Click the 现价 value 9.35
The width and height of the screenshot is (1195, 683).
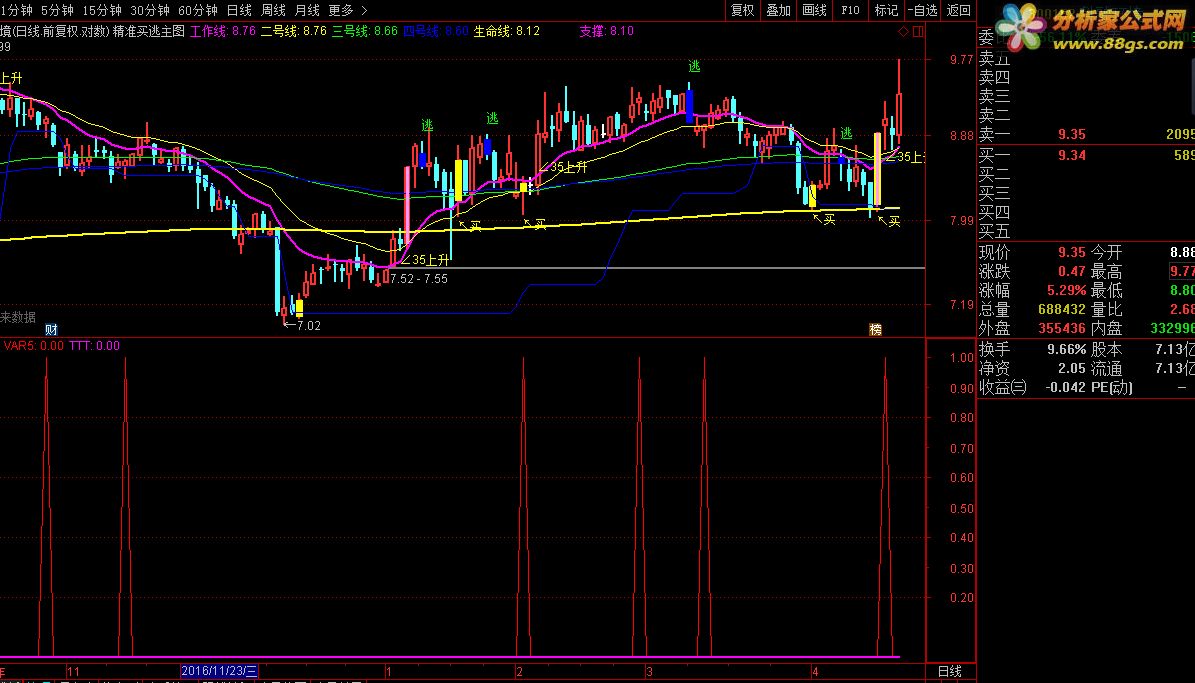(1072, 252)
